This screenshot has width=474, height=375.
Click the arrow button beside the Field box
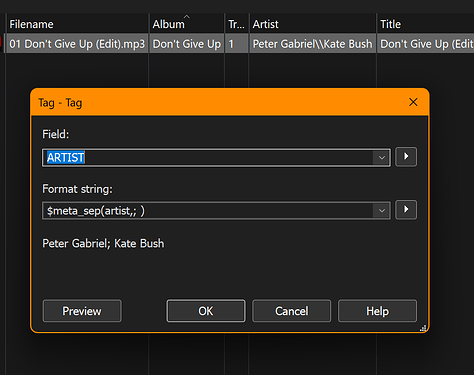click(x=406, y=157)
